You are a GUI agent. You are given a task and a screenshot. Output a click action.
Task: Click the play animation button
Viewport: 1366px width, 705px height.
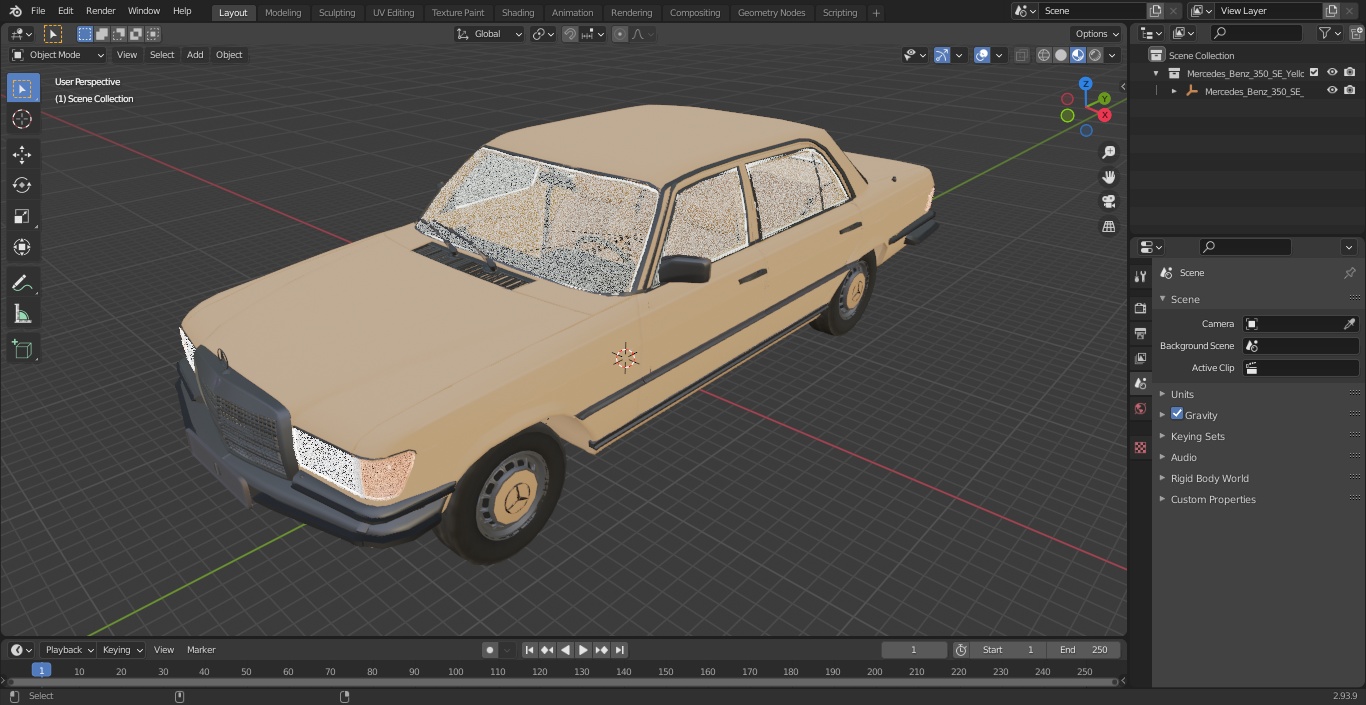(x=583, y=650)
